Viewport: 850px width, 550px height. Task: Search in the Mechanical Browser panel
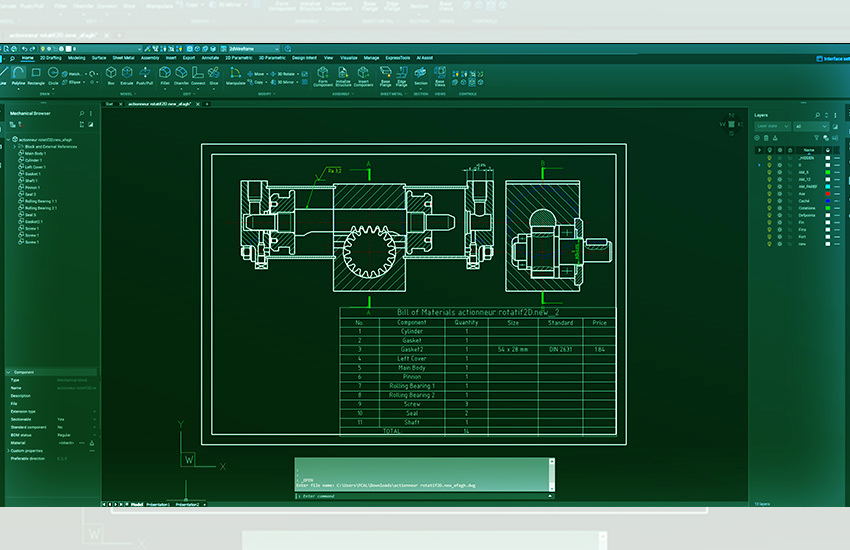pyautogui.click(x=82, y=113)
